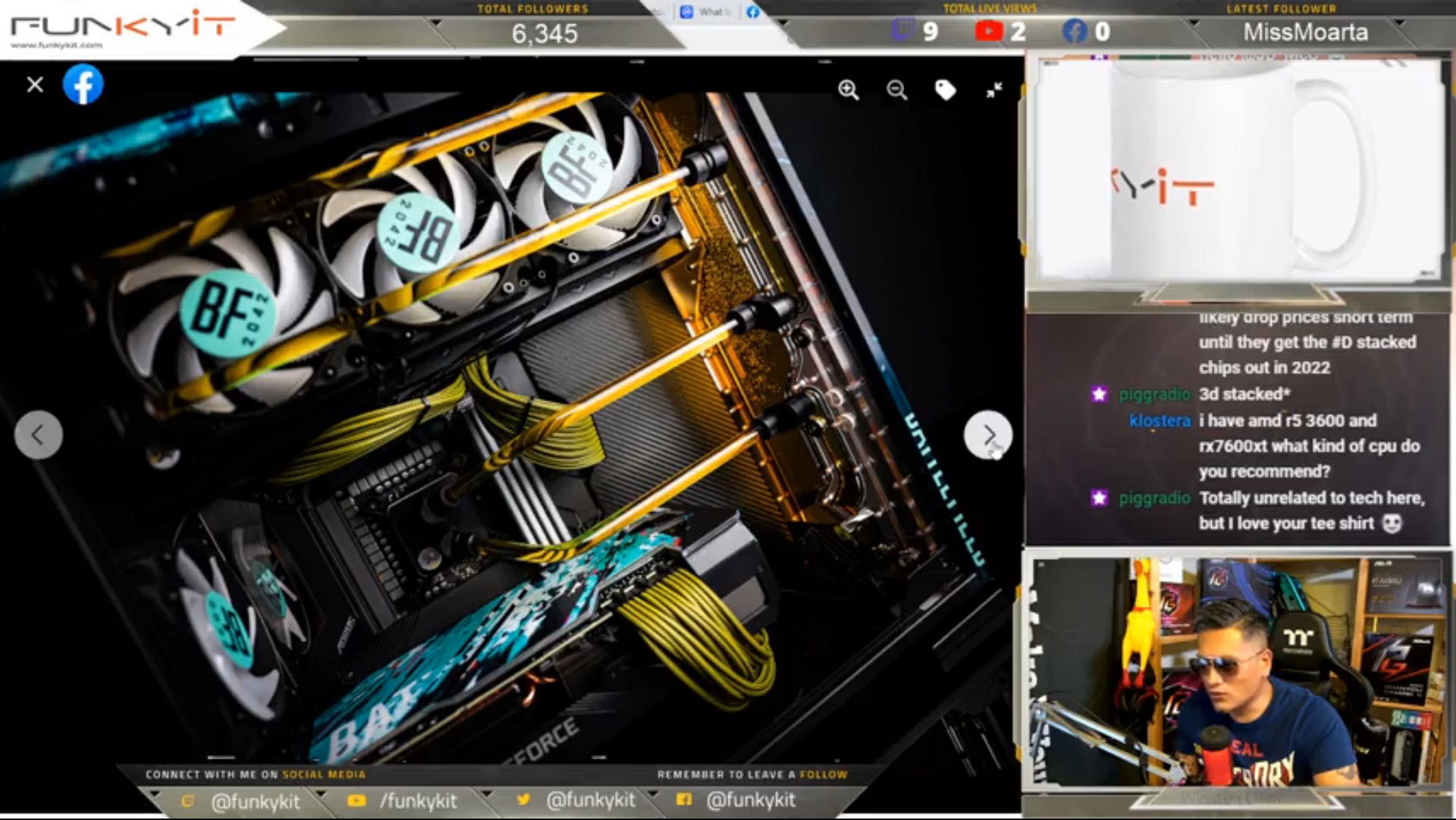This screenshot has height=820, width=1456.
Task: Click the YouTube /funkykit handle
Action: [x=419, y=801]
